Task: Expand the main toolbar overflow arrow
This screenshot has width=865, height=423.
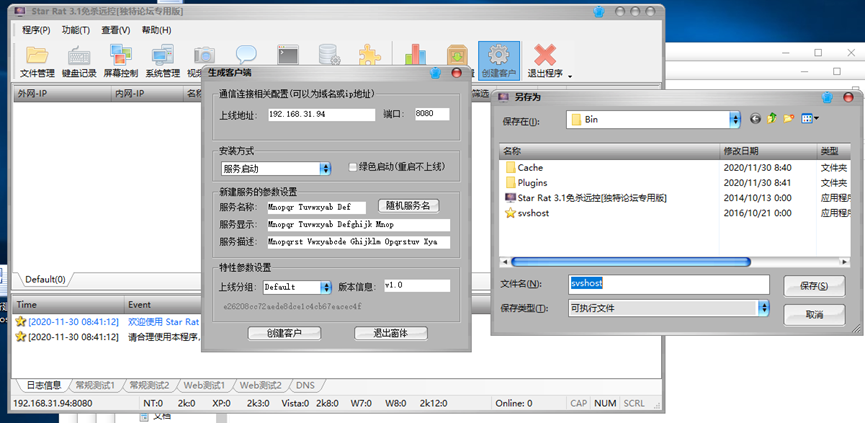Action: (570, 76)
